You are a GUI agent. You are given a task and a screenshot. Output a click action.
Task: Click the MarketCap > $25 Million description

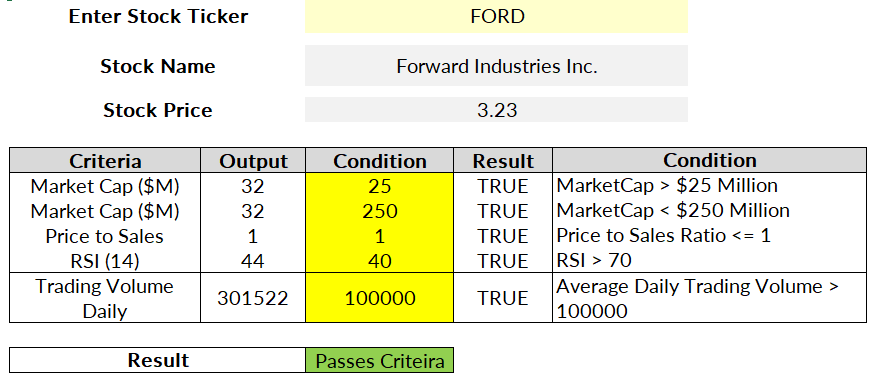[x=667, y=186]
